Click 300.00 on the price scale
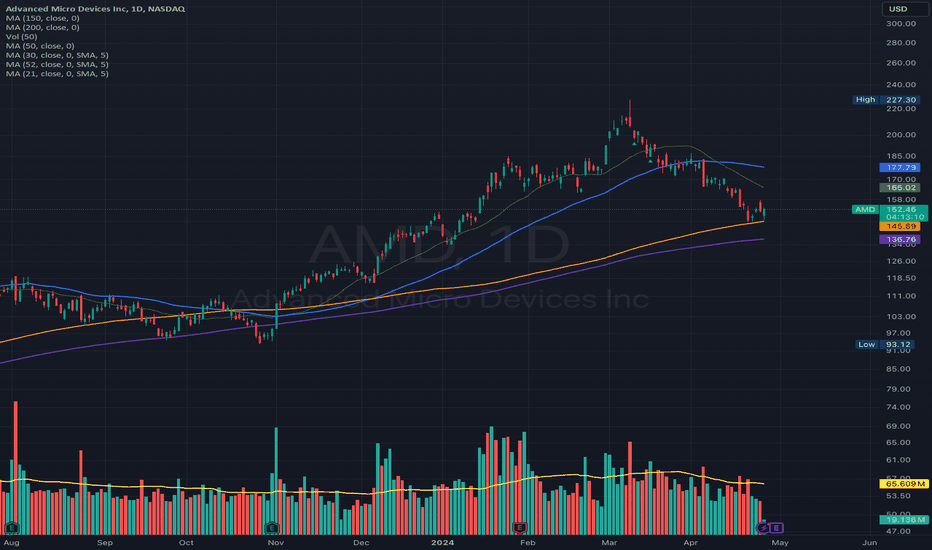Image resolution: width=932 pixels, height=550 pixels. [x=901, y=24]
